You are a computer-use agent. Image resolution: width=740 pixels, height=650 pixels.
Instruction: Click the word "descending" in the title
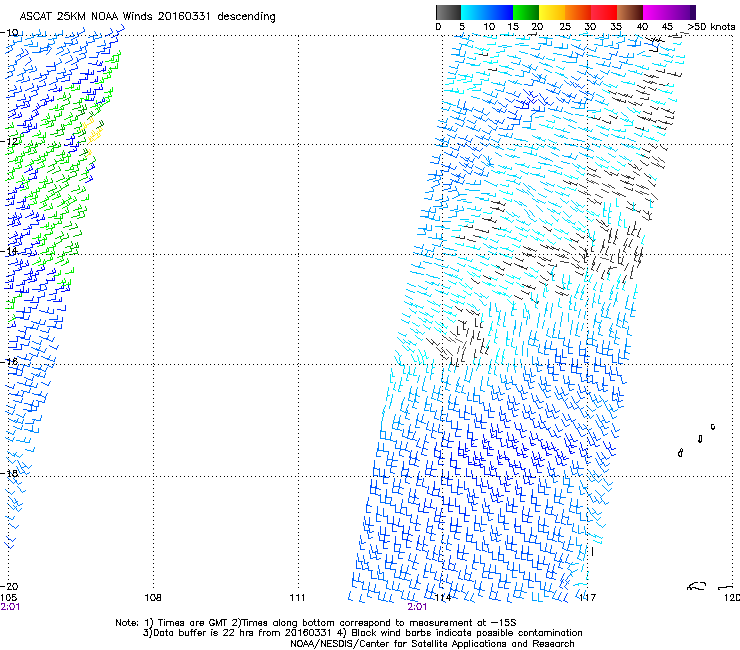pos(246,17)
